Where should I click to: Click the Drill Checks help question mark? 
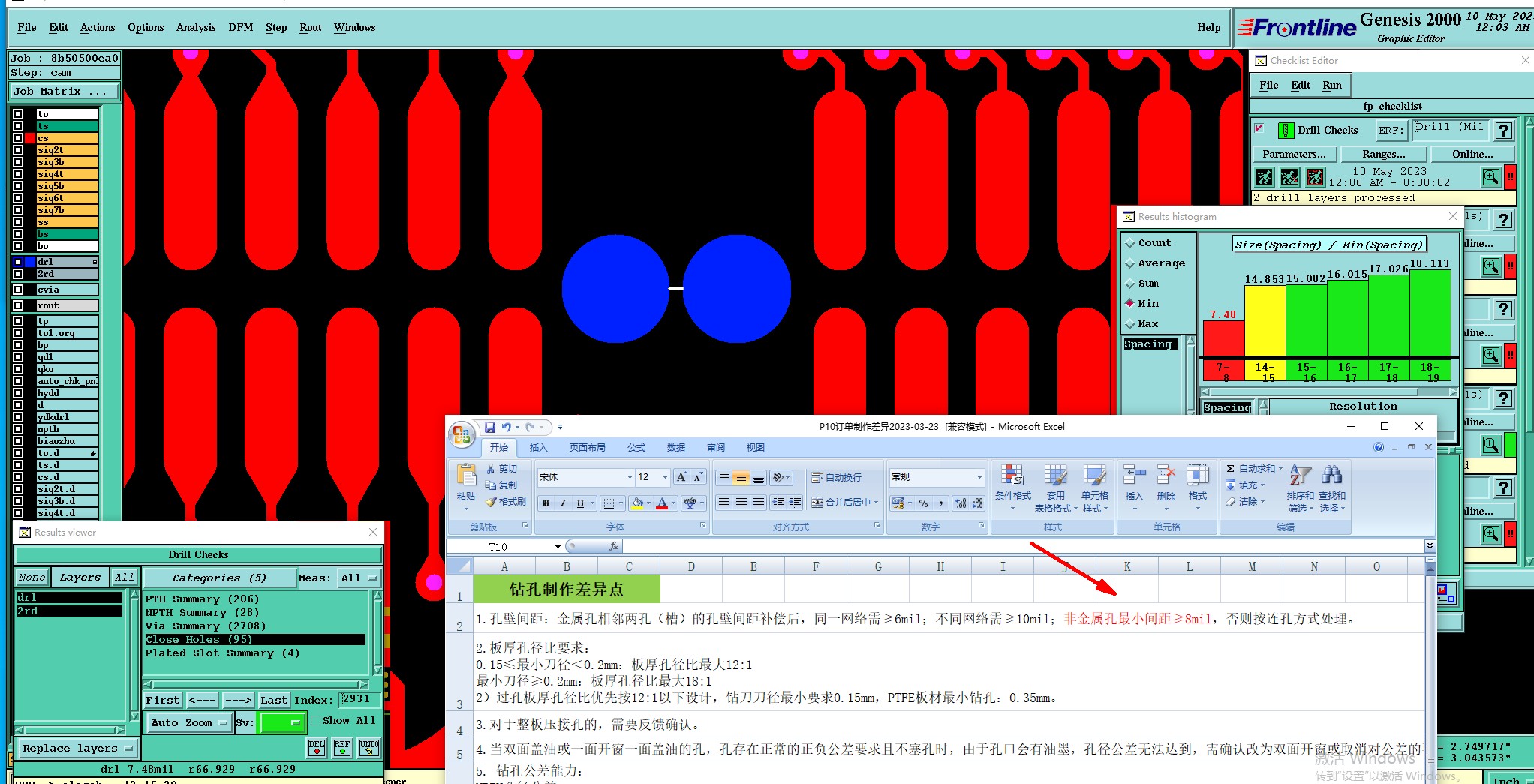1503,131
